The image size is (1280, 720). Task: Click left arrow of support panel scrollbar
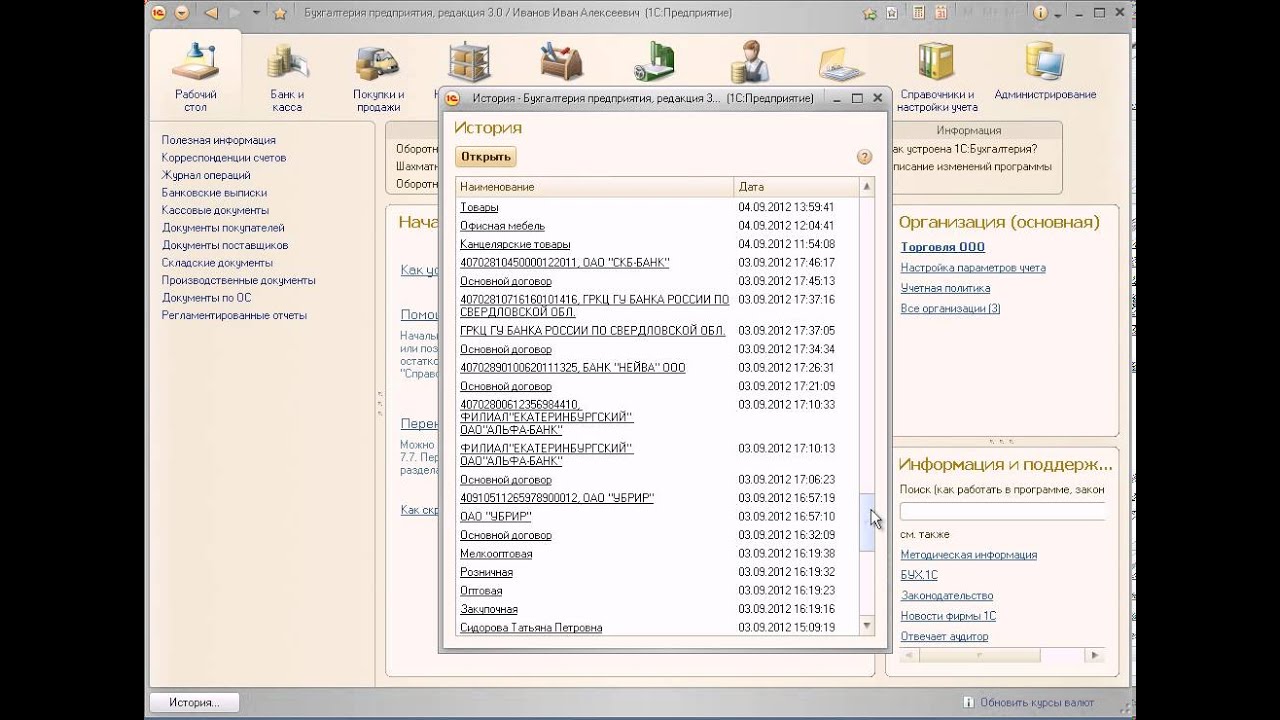[x=908, y=656]
